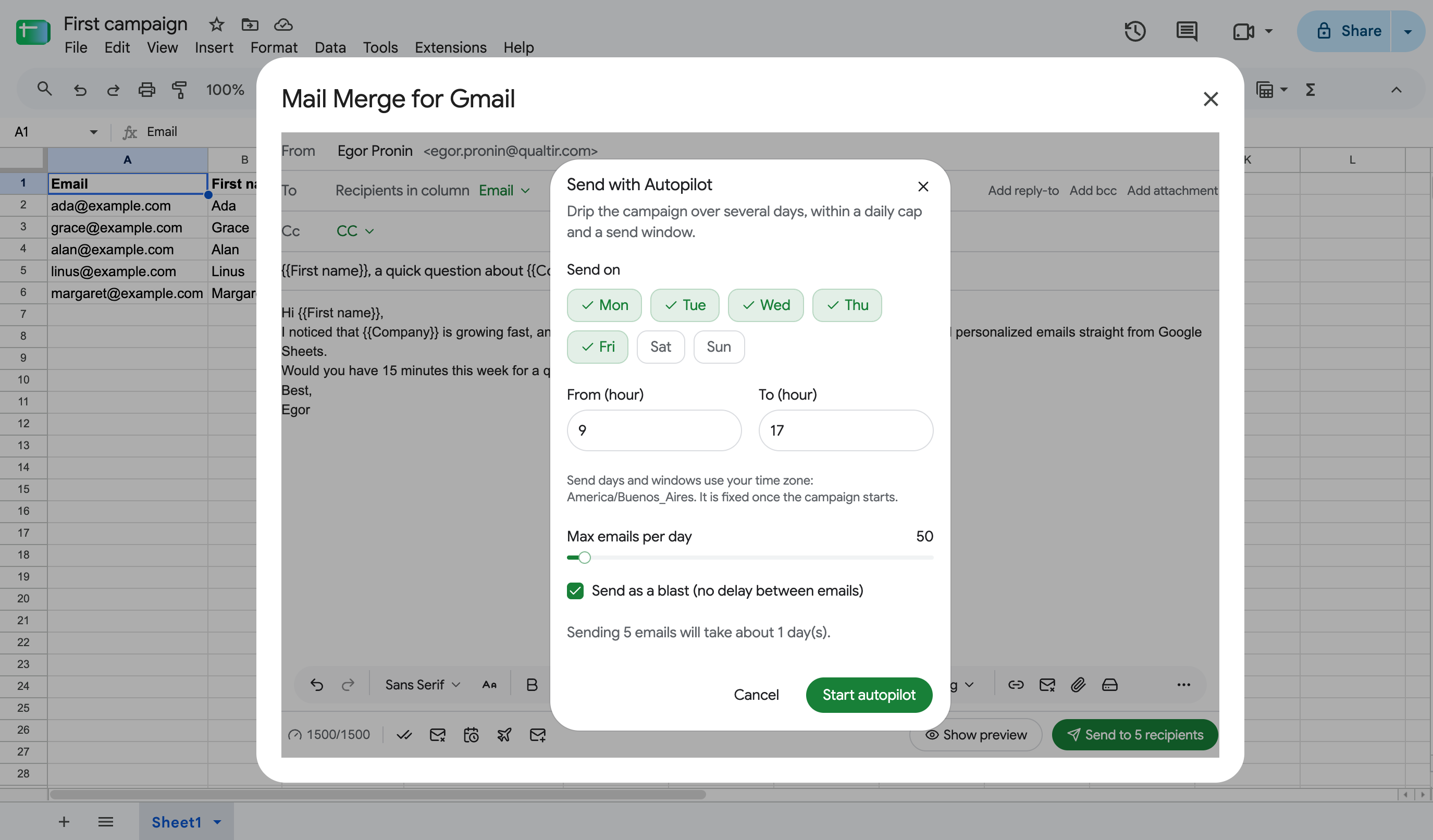Click the bottom bar envelope with X icon
This screenshot has width=1433, height=840.
click(437, 735)
